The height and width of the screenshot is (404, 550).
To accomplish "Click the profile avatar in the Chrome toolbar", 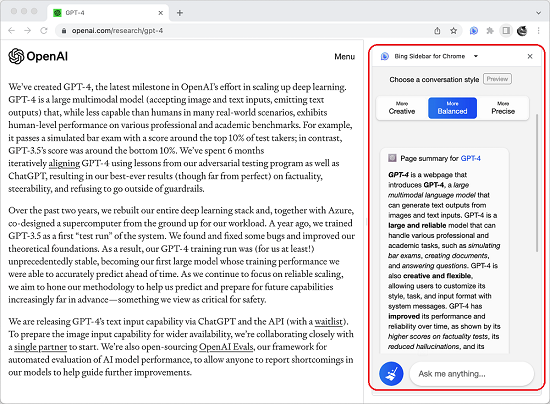I will coord(522,31).
